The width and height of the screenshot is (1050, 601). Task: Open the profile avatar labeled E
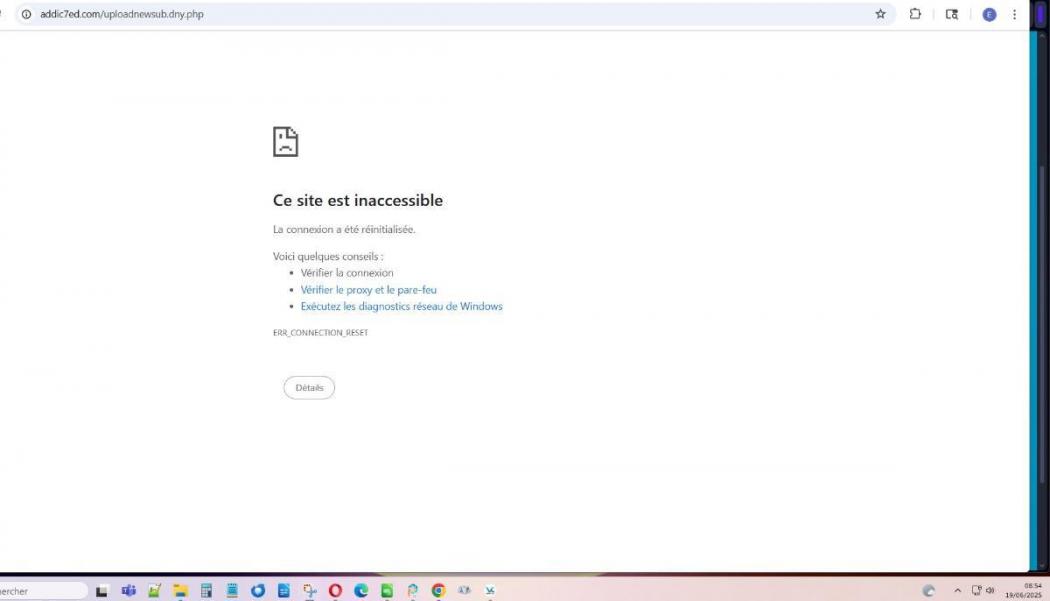click(x=990, y=14)
